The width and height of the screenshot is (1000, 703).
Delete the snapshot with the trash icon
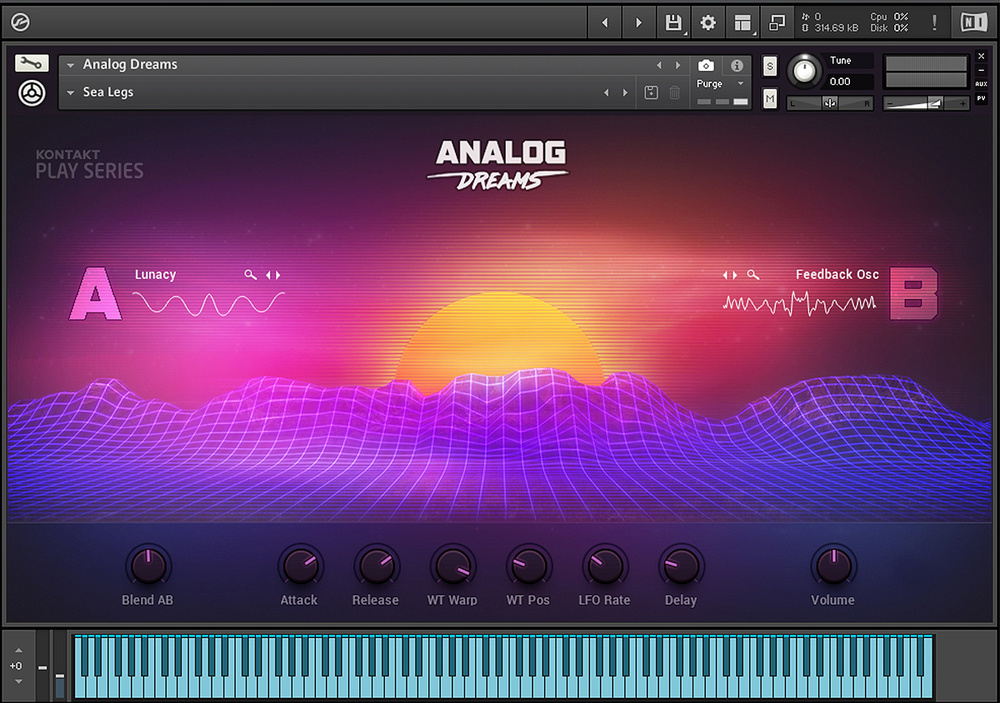(674, 92)
